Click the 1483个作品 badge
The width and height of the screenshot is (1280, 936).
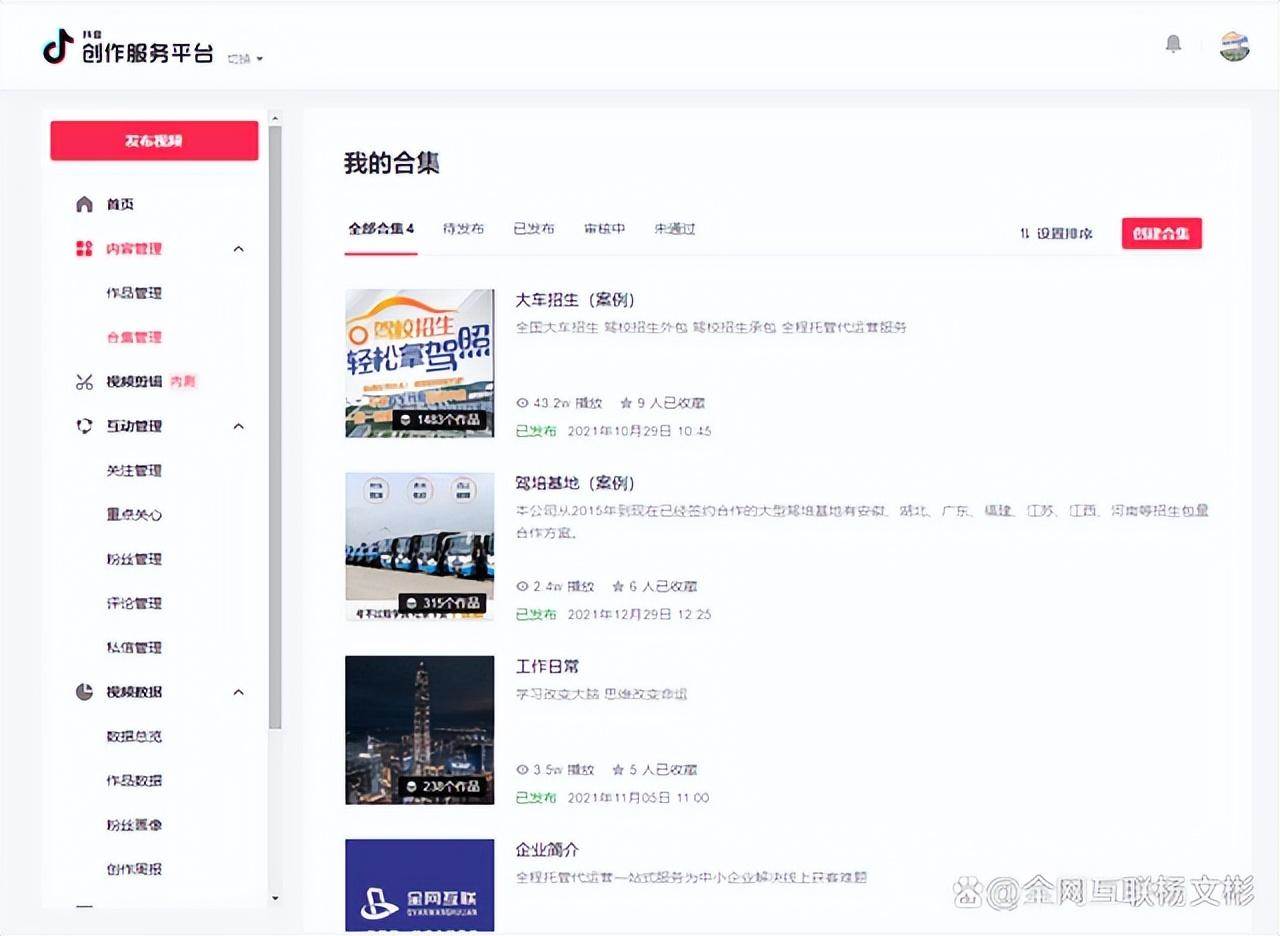point(439,420)
